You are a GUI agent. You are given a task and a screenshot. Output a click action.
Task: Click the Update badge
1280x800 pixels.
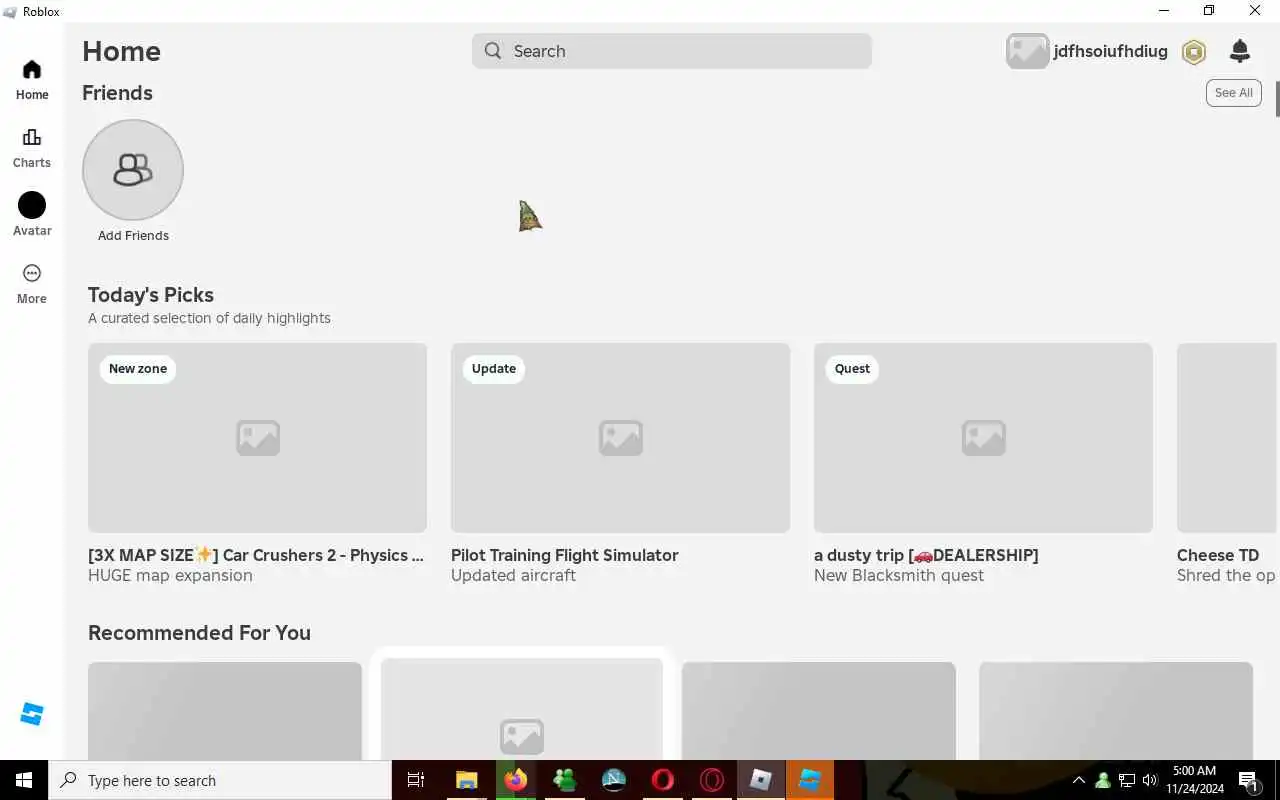pos(494,369)
